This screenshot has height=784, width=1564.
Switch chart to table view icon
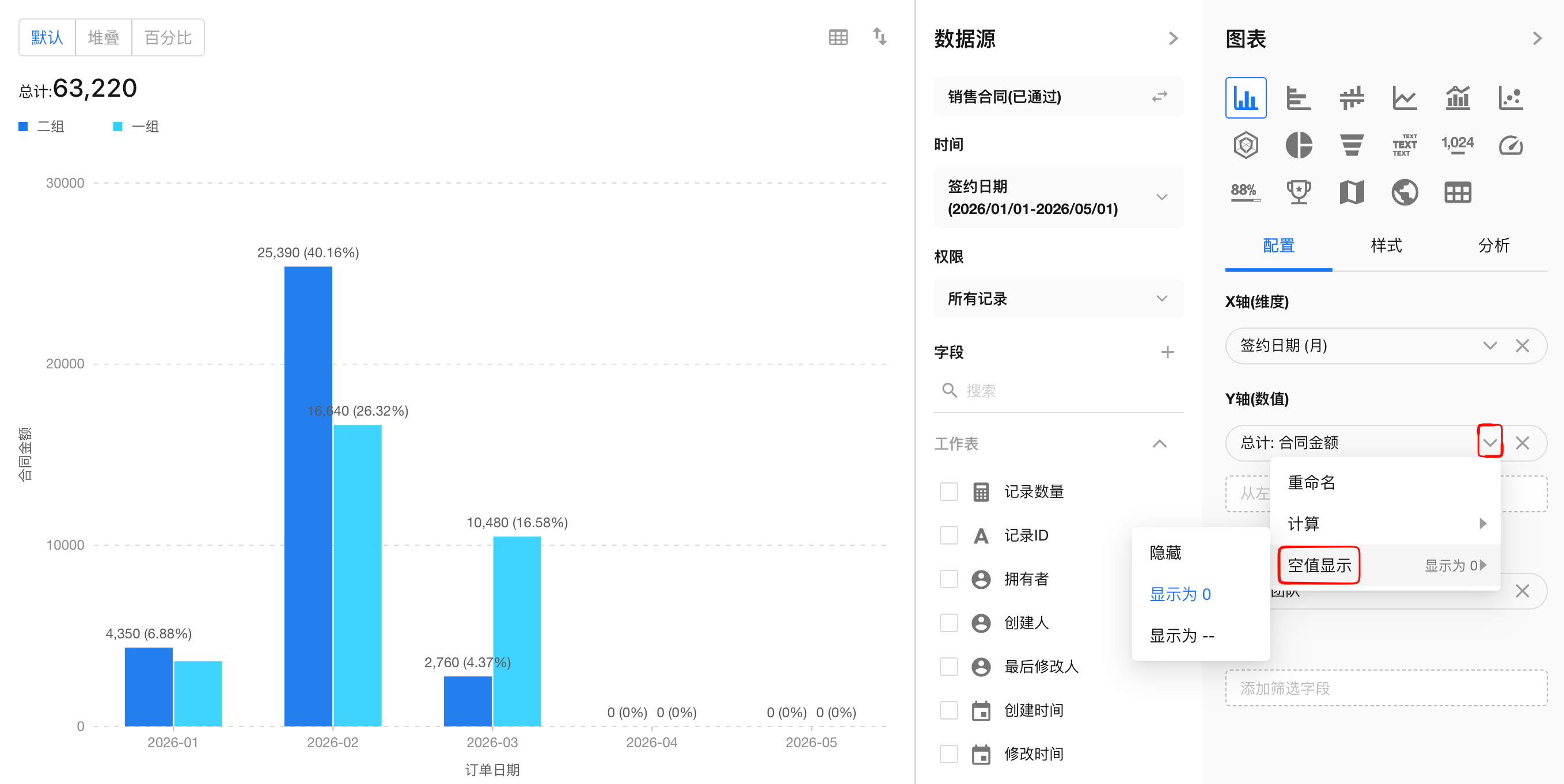pyautogui.click(x=838, y=37)
